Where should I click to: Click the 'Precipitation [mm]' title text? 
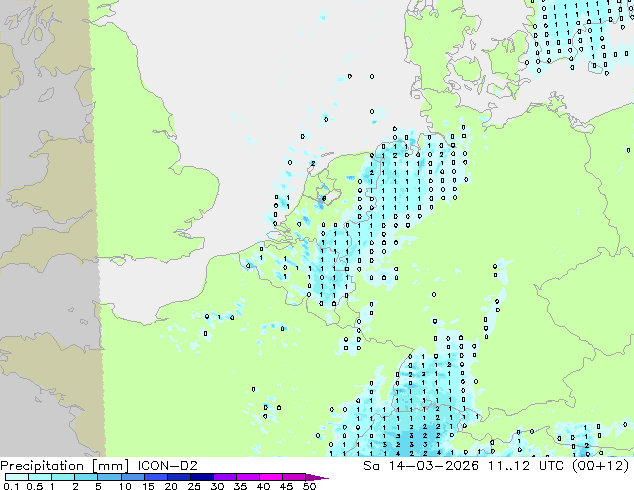[65, 466]
